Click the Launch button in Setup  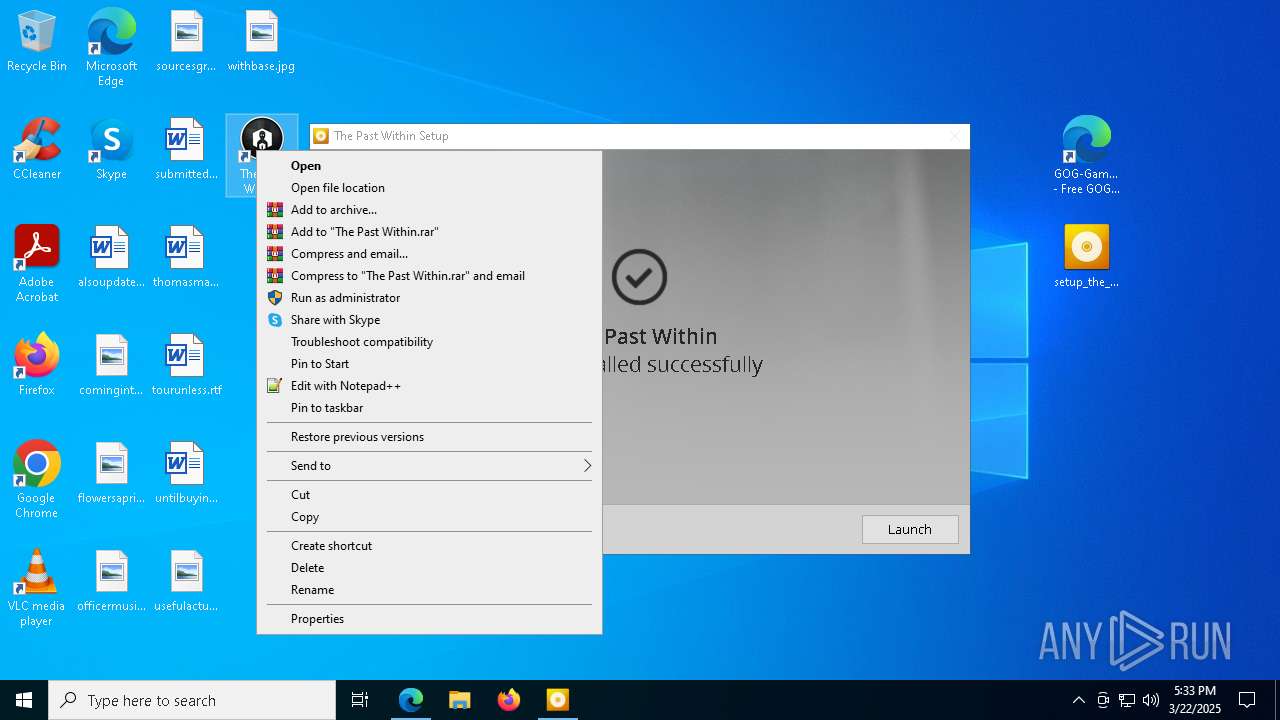click(x=910, y=529)
